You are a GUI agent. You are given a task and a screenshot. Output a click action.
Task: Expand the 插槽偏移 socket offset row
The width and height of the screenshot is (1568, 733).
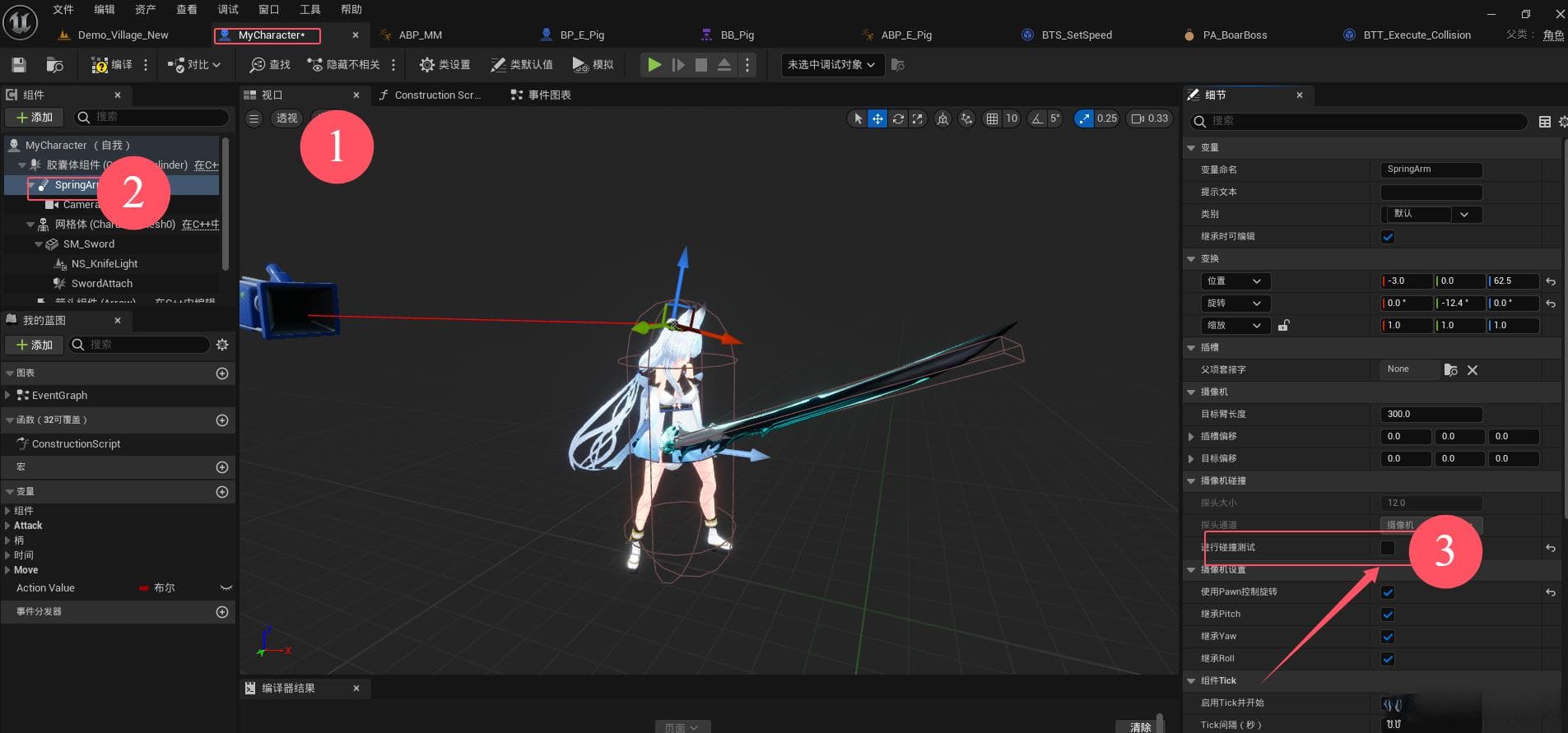(x=1191, y=437)
